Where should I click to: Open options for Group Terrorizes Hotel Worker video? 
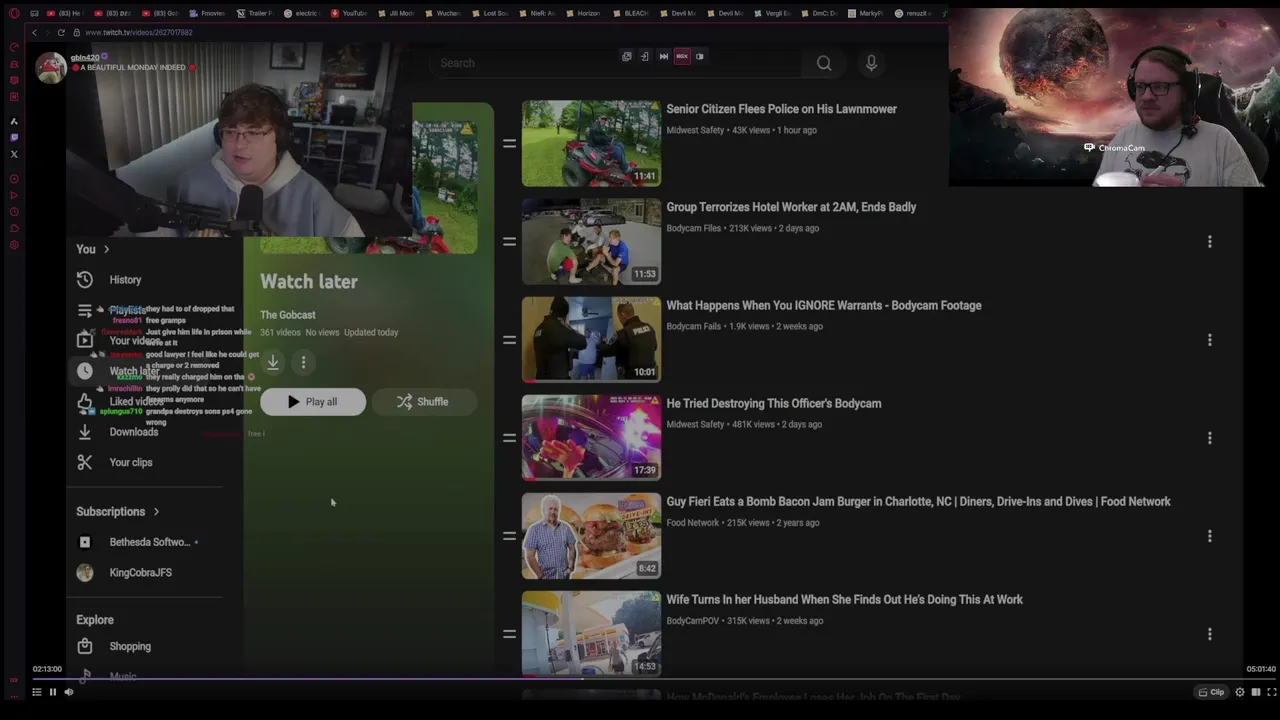click(x=1209, y=242)
